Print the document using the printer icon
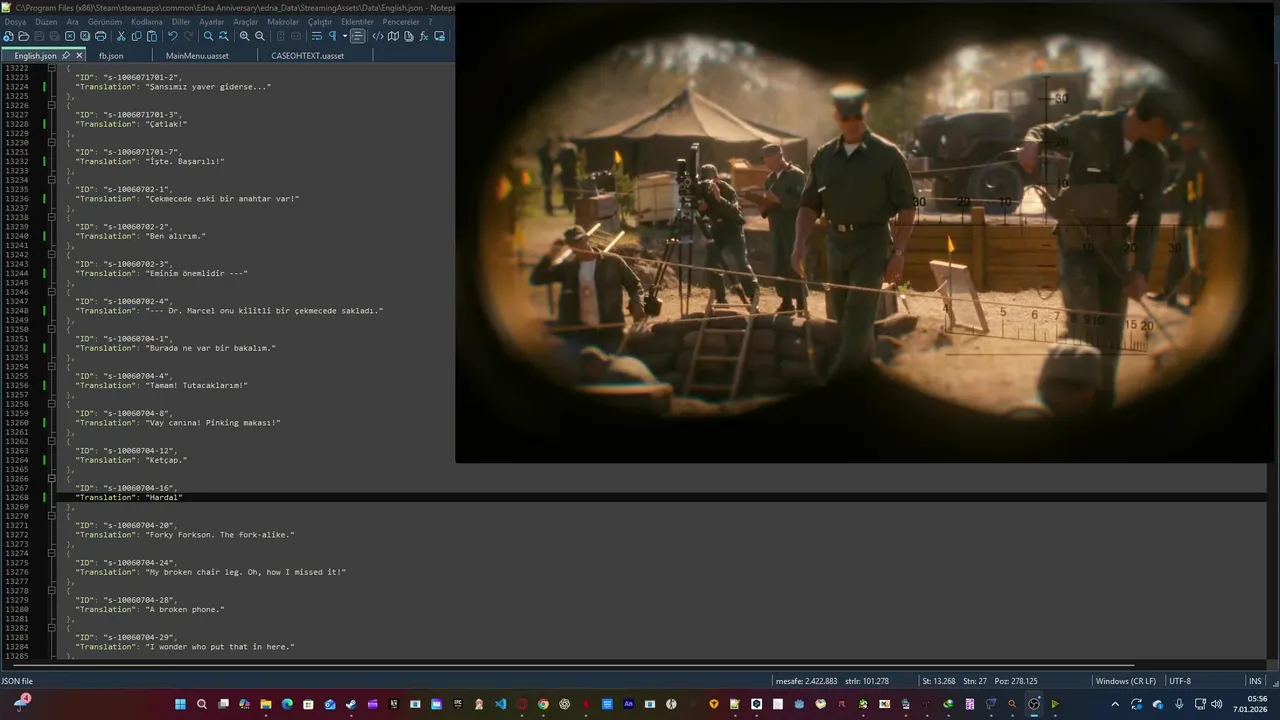1280x720 pixels. coord(100,36)
